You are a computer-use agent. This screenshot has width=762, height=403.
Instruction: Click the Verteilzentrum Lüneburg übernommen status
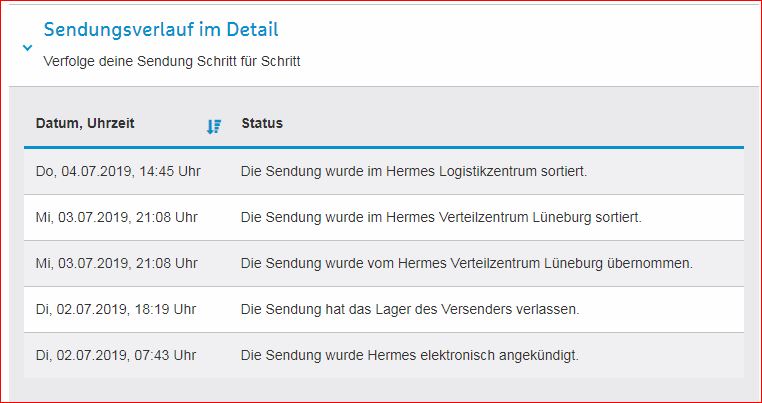467,263
